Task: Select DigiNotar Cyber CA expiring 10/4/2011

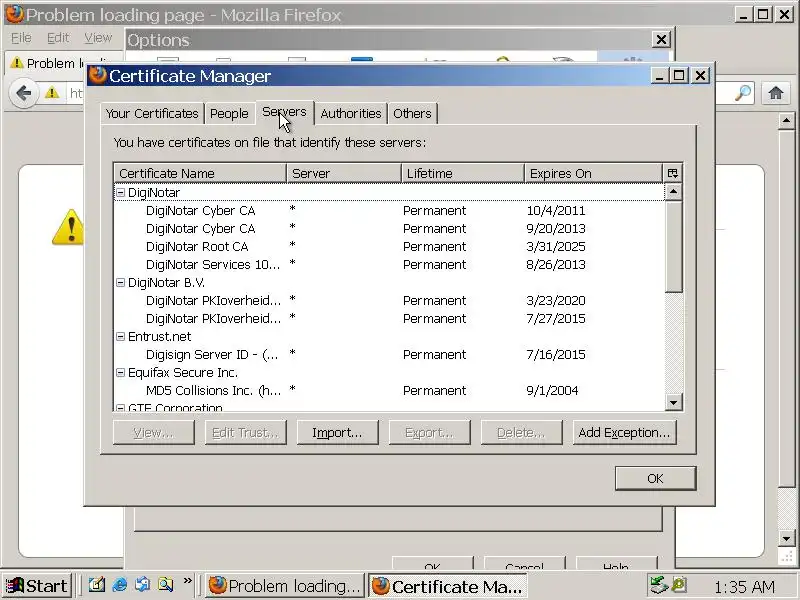Action: tap(389, 211)
